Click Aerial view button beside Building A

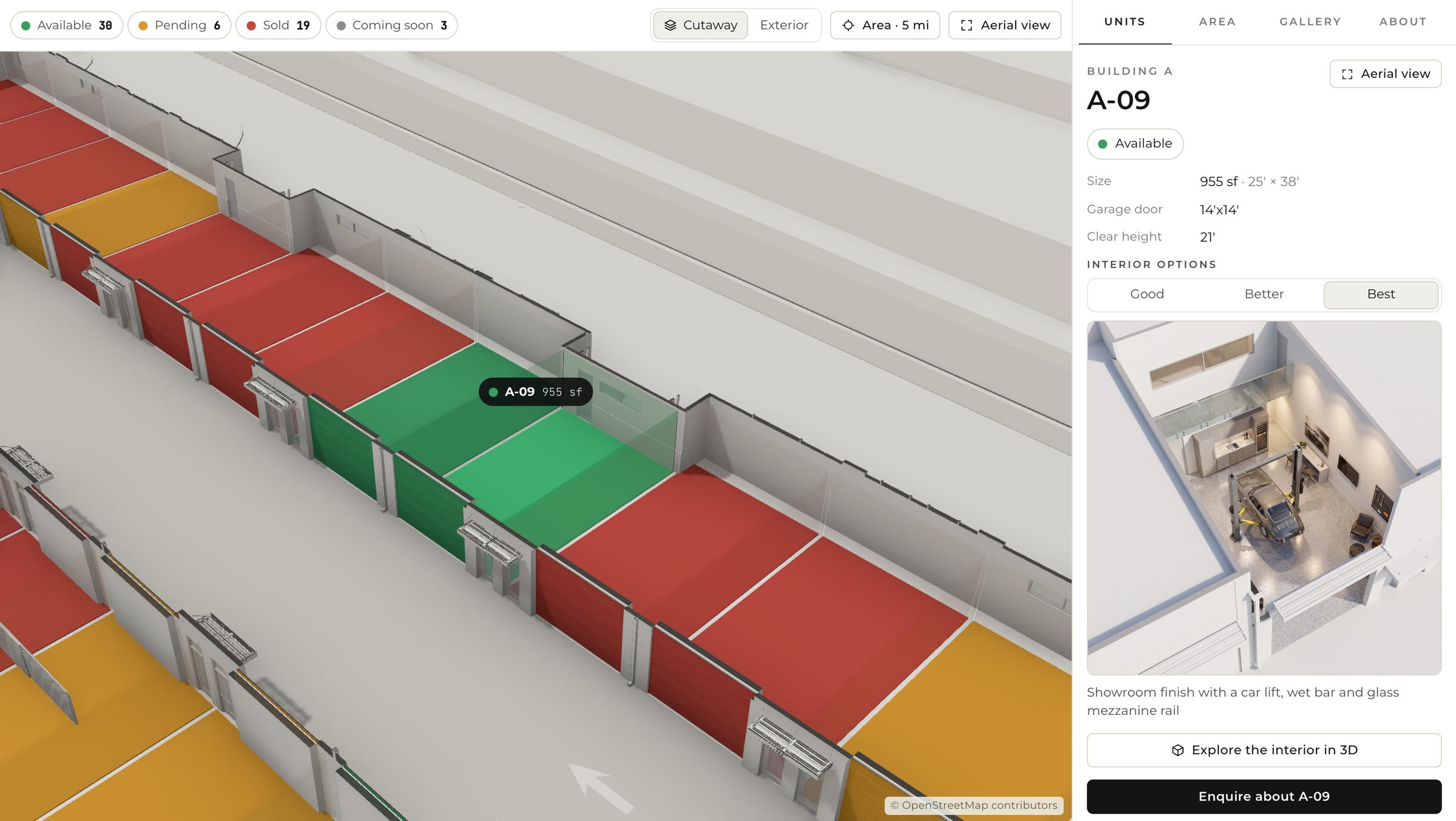pos(1385,74)
